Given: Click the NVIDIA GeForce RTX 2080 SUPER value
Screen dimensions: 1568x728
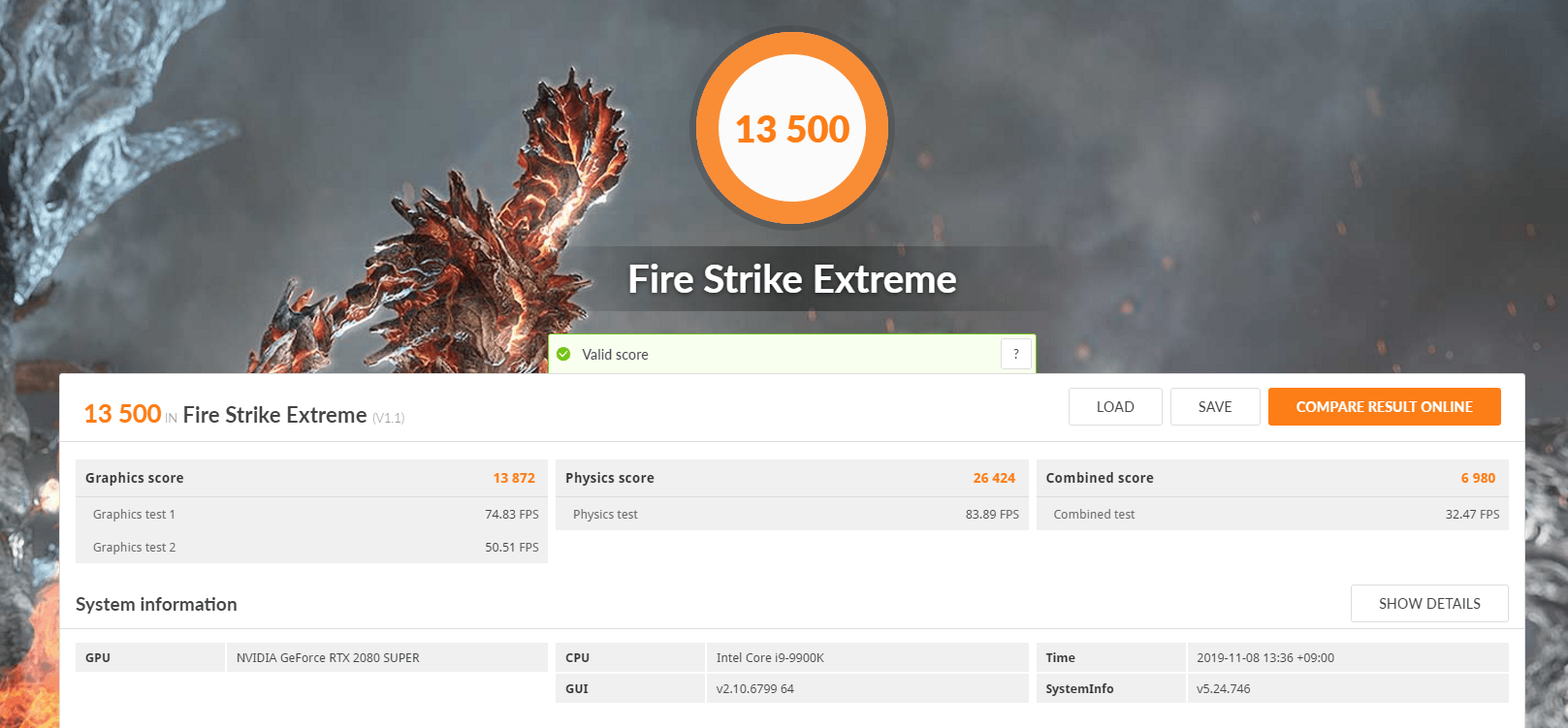Looking at the screenshot, I should (328, 657).
